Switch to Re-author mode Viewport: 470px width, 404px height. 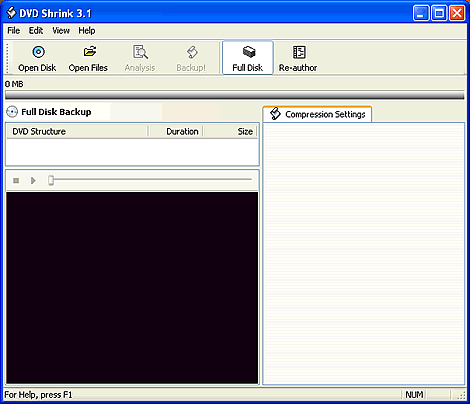298,58
